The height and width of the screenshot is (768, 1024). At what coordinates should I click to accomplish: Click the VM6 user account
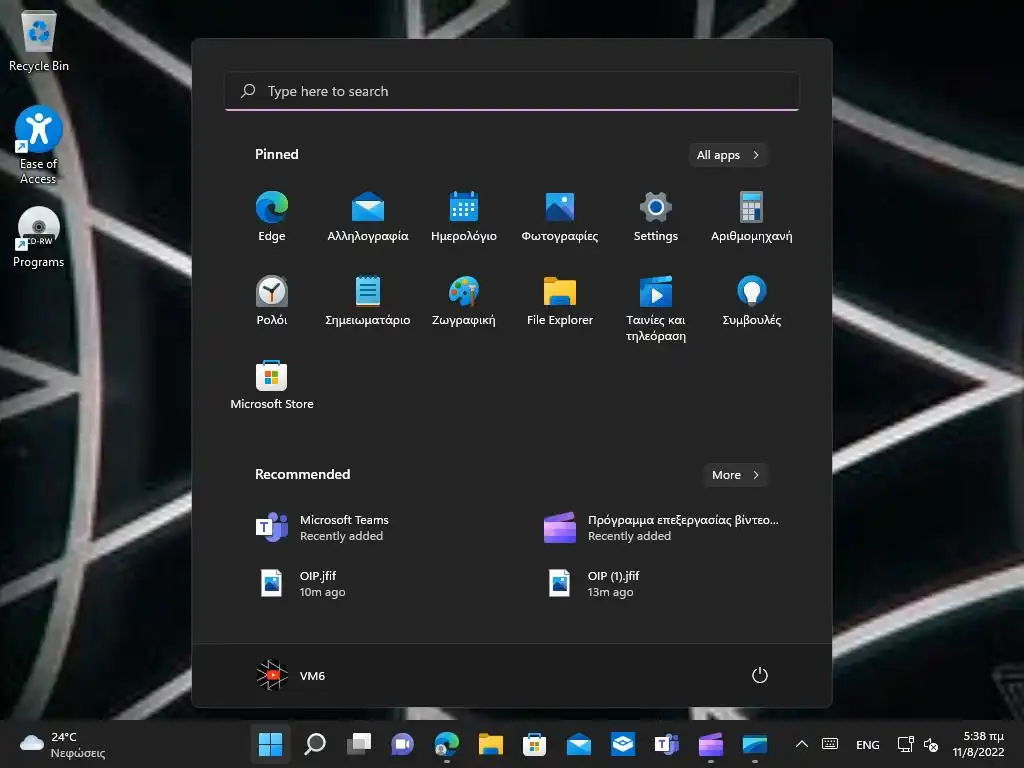pyautogui.click(x=291, y=675)
